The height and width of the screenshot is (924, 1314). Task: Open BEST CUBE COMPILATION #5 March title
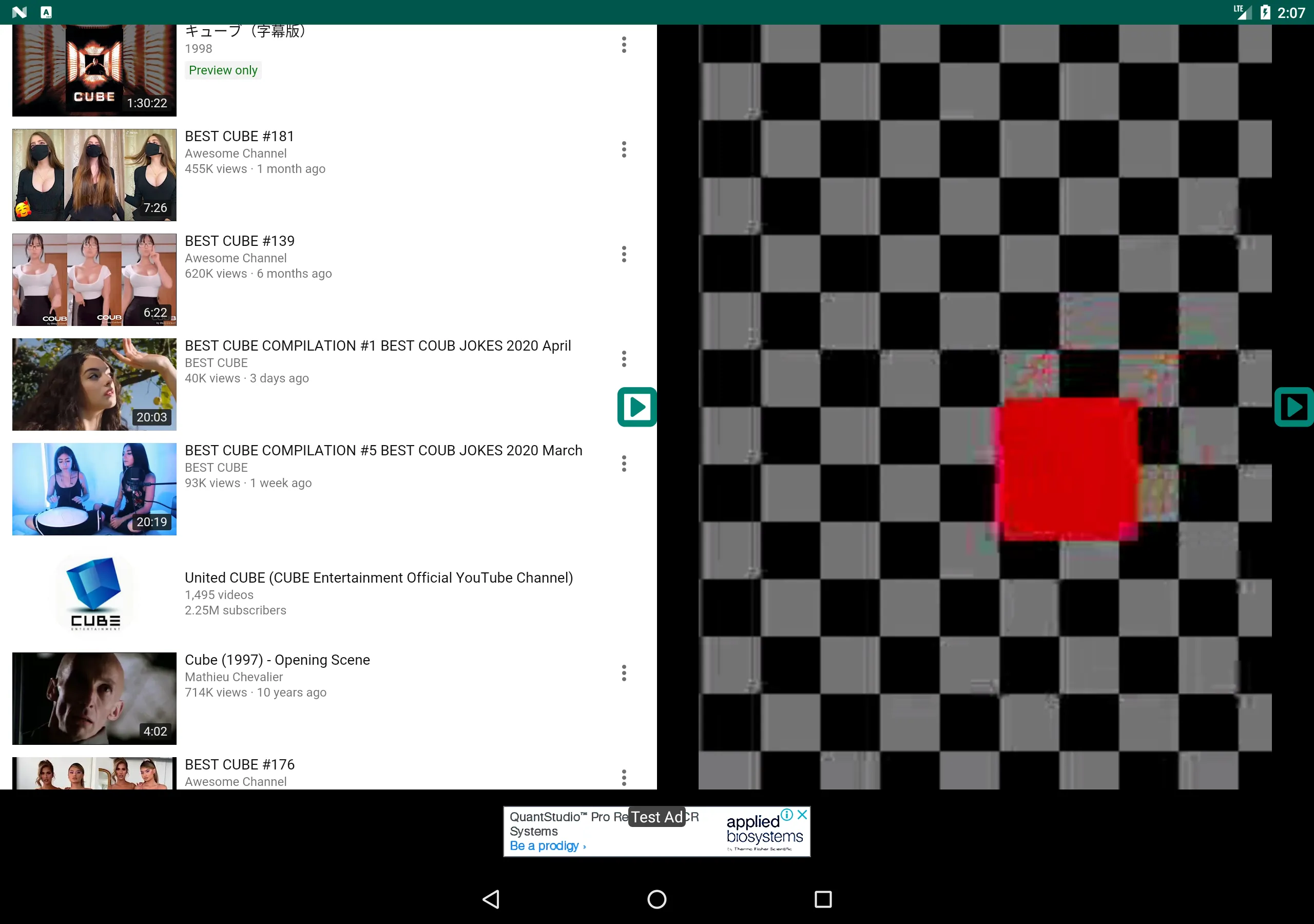(x=383, y=451)
